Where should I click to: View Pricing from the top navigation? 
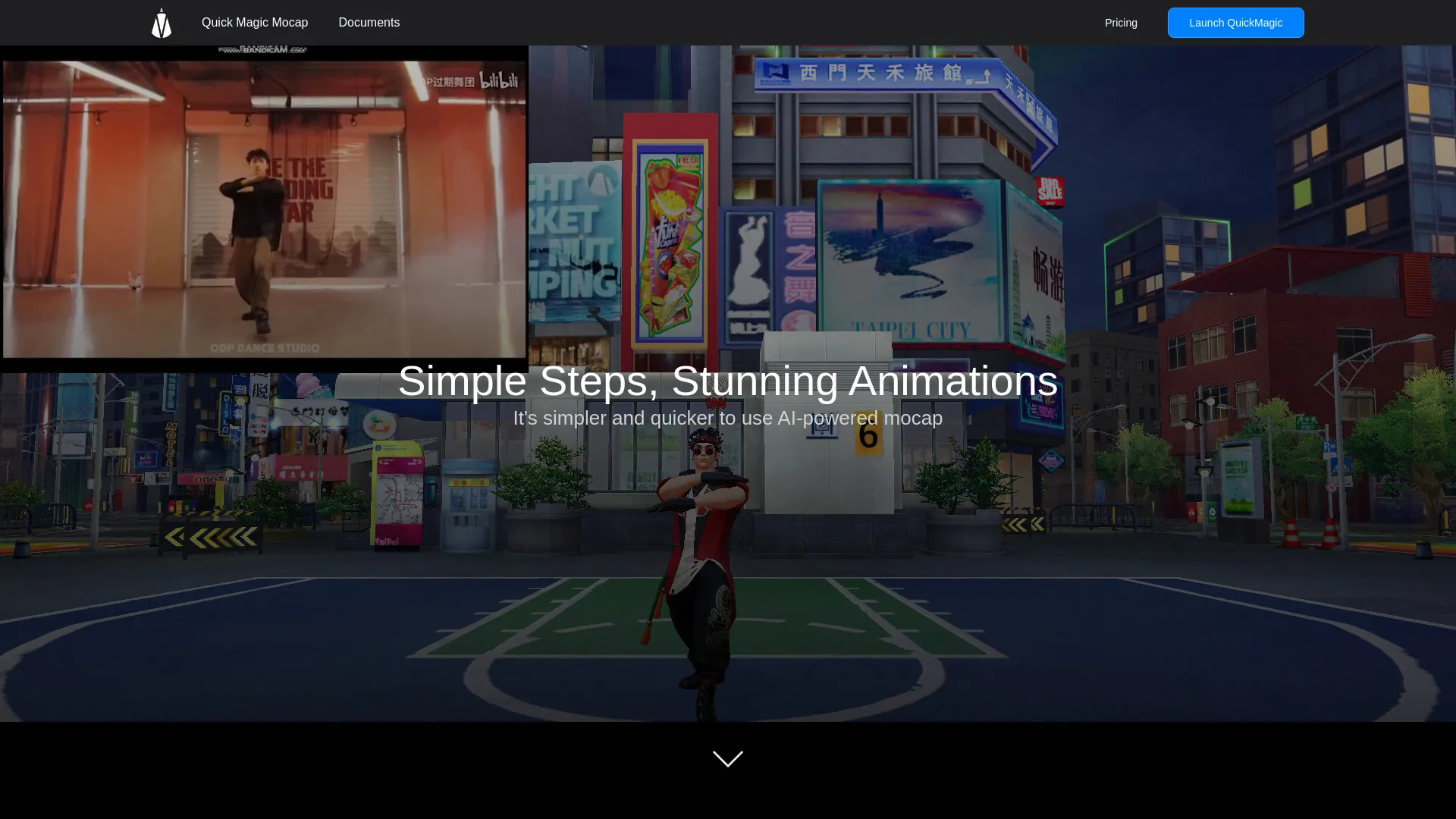click(x=1121, y=22)
